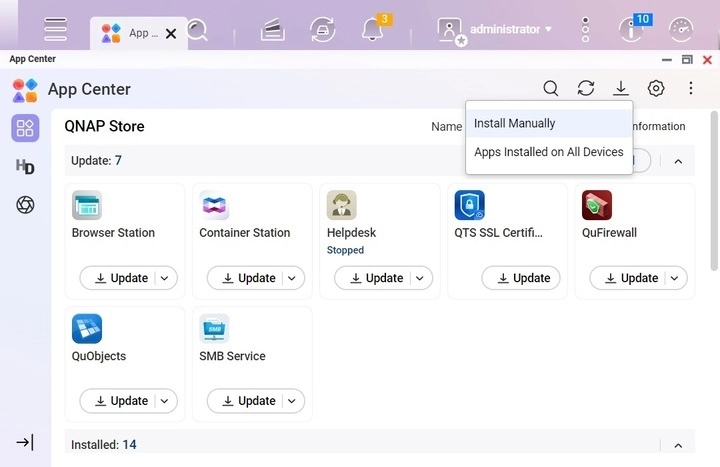Open QuObjects update dropdown arrow
720x467 pixels.
(x=164, y=401)
